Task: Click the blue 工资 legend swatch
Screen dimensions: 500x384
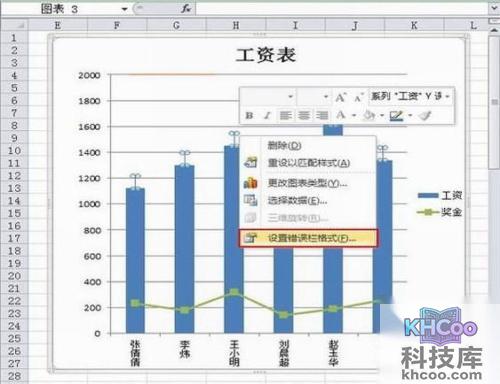Action: click(428, 196)
